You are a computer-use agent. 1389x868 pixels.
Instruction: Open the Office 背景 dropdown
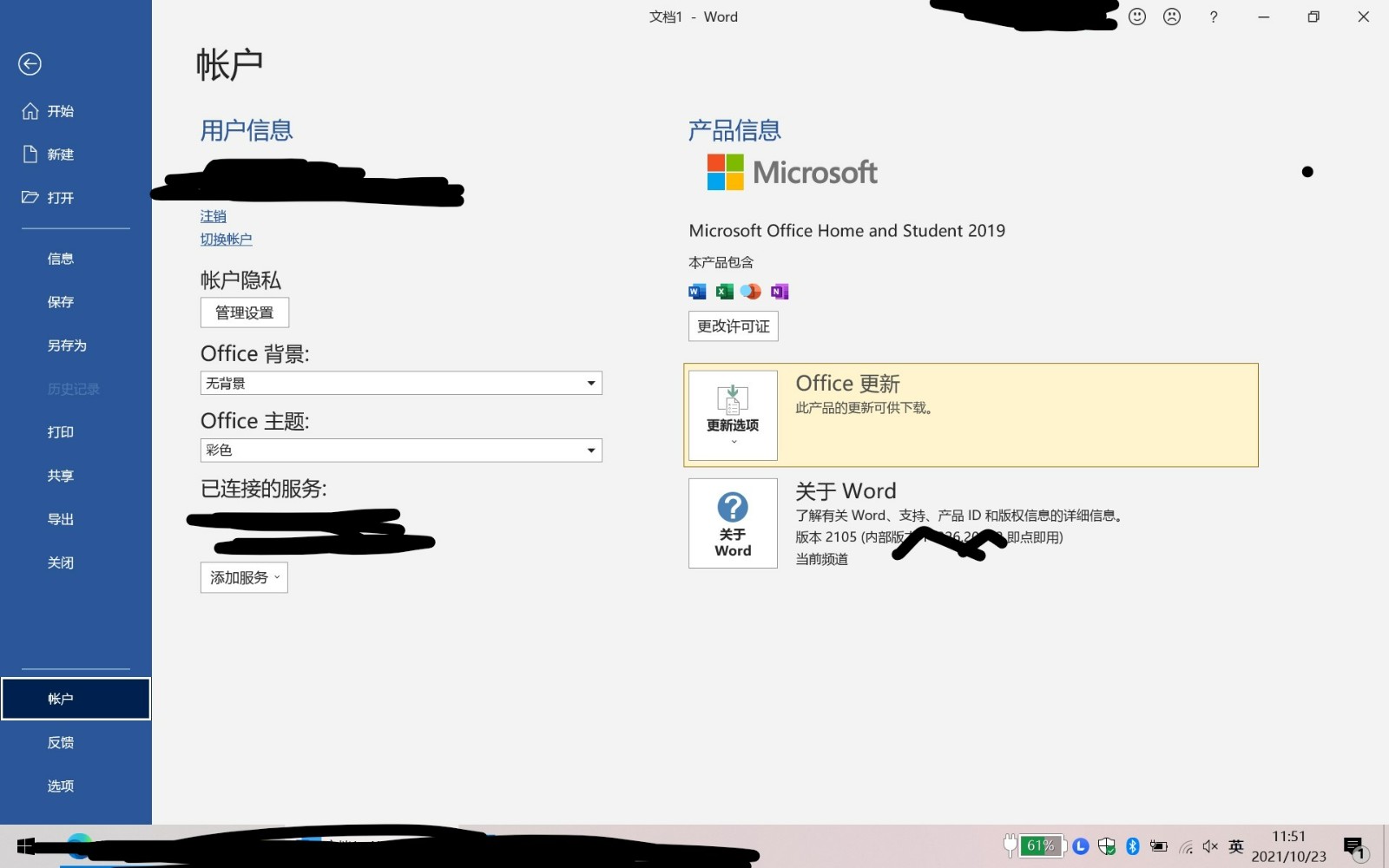pyautogui.click(x=401, y=383)
